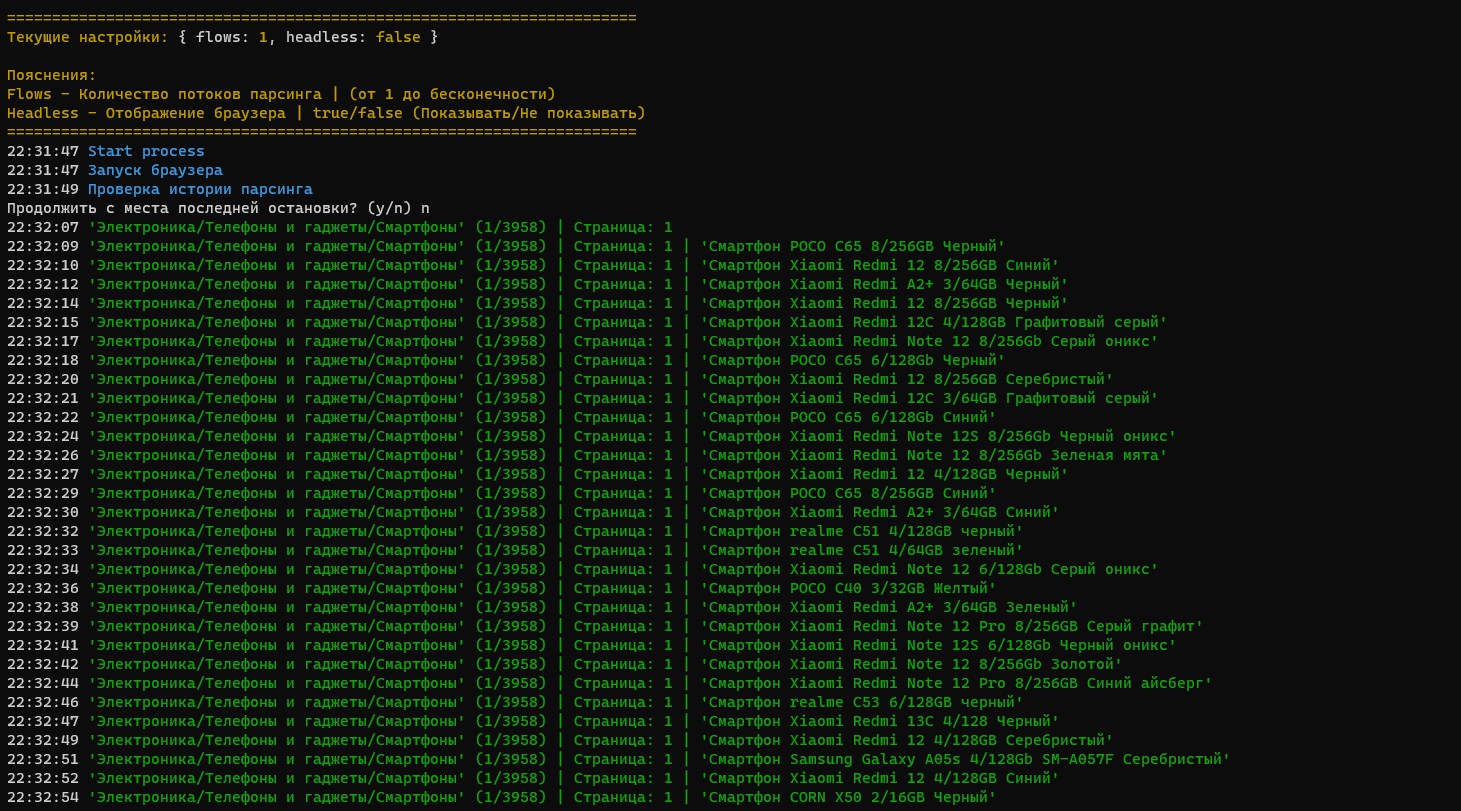Image resolution: width=1461 pixels, height=811 pixels.
Task: Select the 'headless: false' setting value
Action: [353, 37]
